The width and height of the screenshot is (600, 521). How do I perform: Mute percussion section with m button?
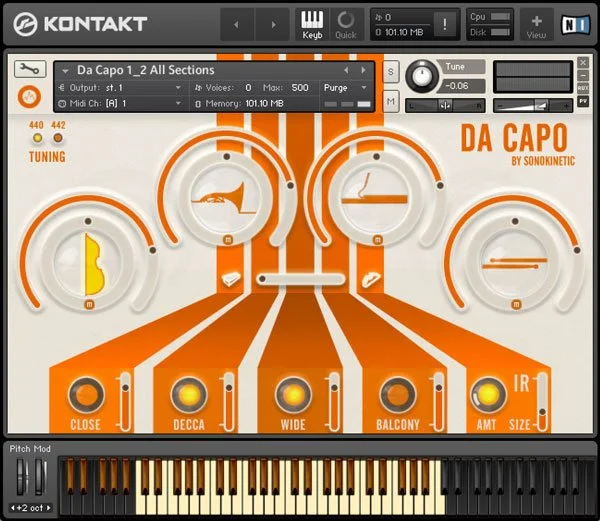[516, 304]
